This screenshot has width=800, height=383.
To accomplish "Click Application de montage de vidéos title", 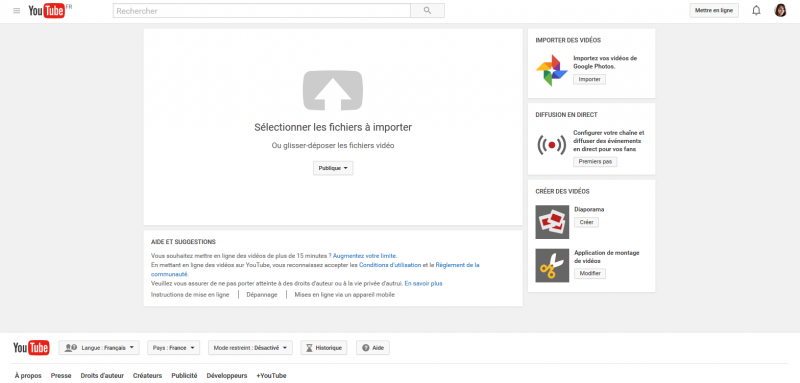I will 607,257.
